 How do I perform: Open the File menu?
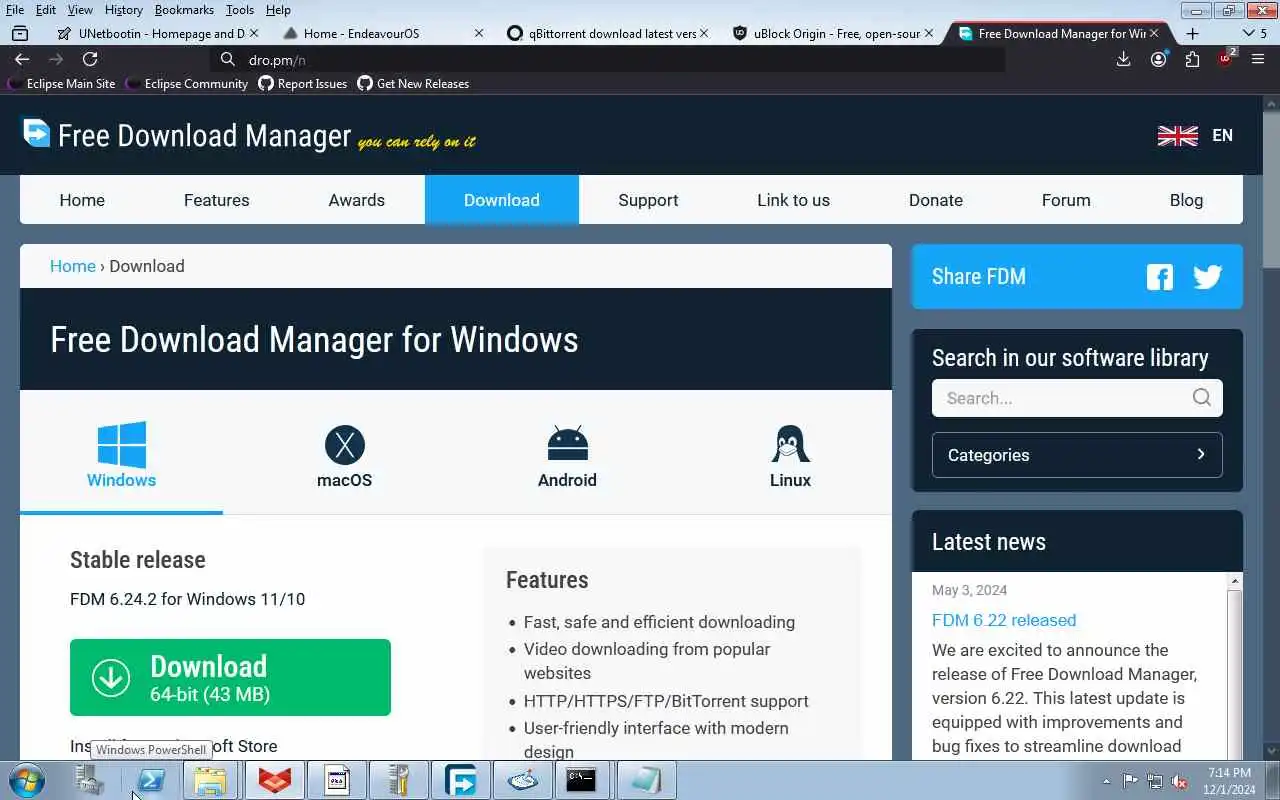point(15,9)
